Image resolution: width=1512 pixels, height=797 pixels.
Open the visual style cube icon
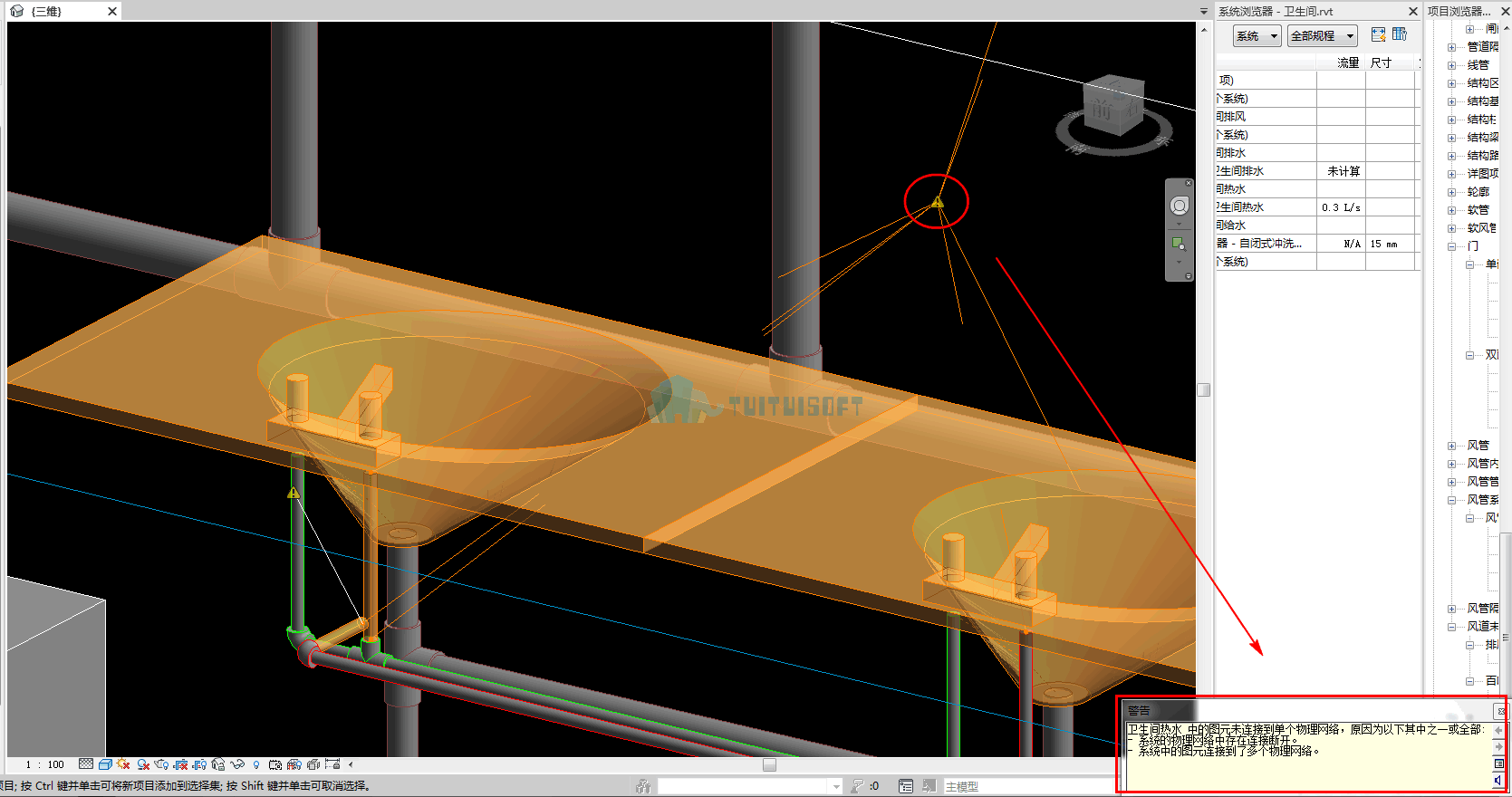105,764
